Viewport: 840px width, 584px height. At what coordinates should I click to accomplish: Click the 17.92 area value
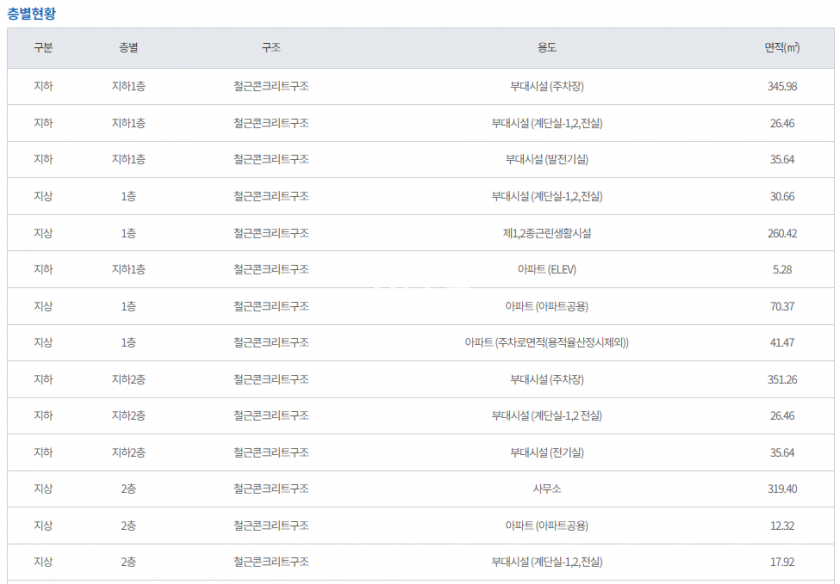click(782, 562)
